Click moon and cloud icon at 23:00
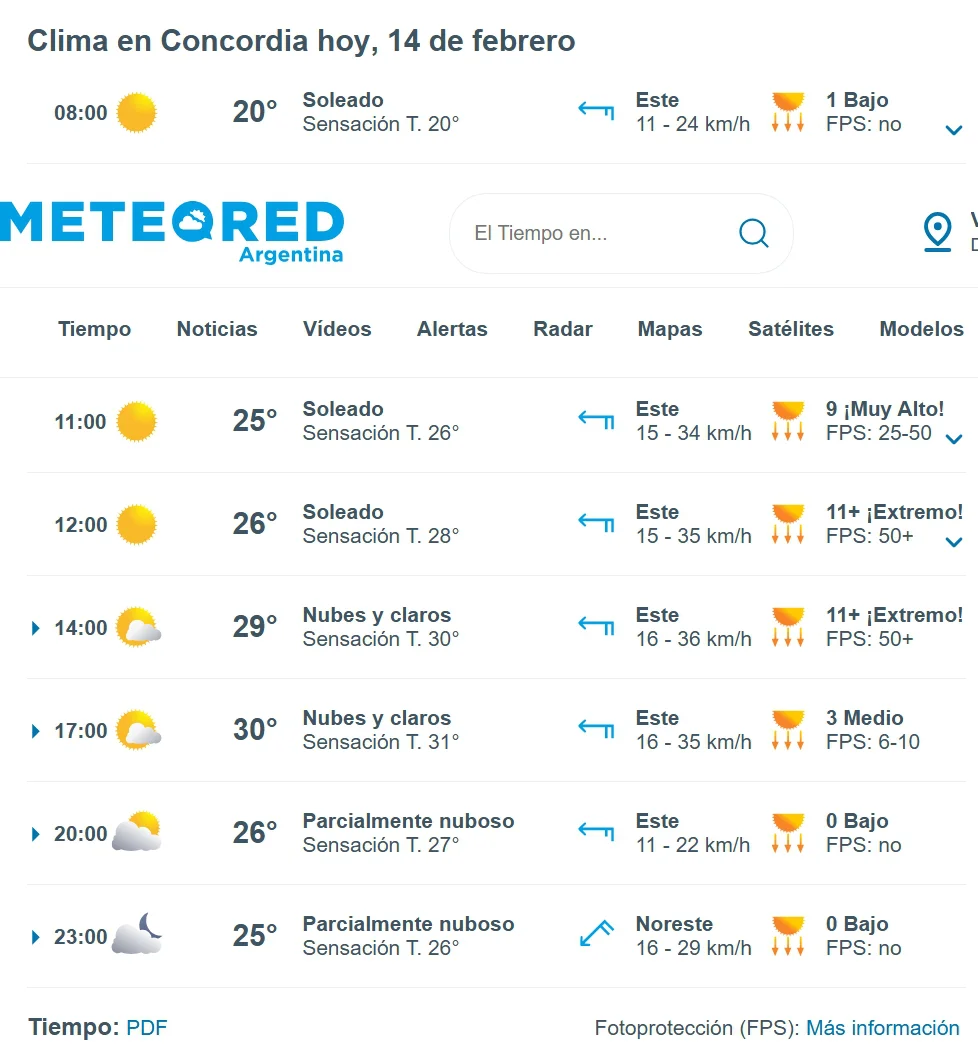The image size is (978, 1057). click(x=137, y=936)
